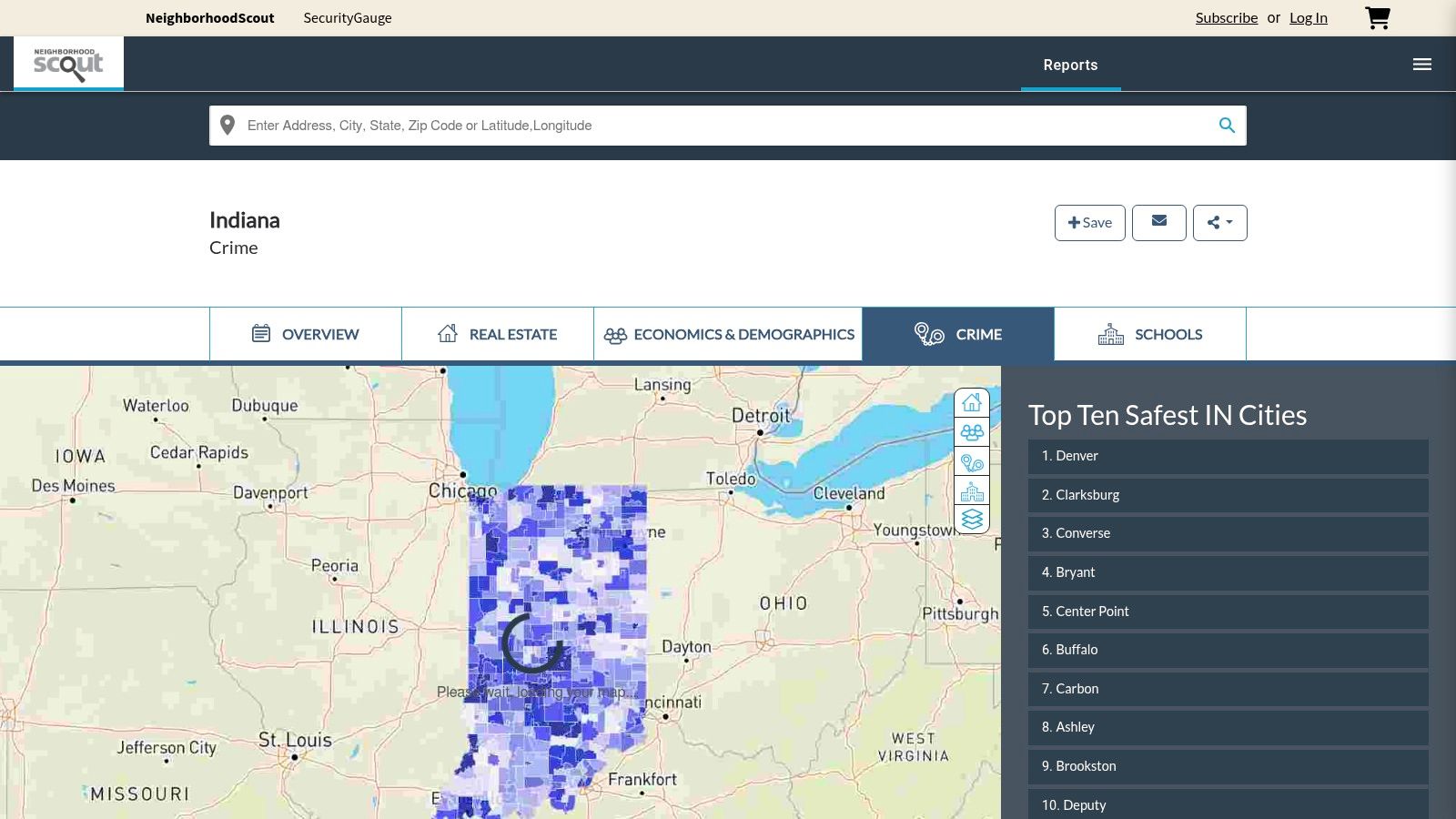Image resolution: width=1456 pixels, height=819 pixels.
Task: Select the Crime tab
Action: click(958, 334)
